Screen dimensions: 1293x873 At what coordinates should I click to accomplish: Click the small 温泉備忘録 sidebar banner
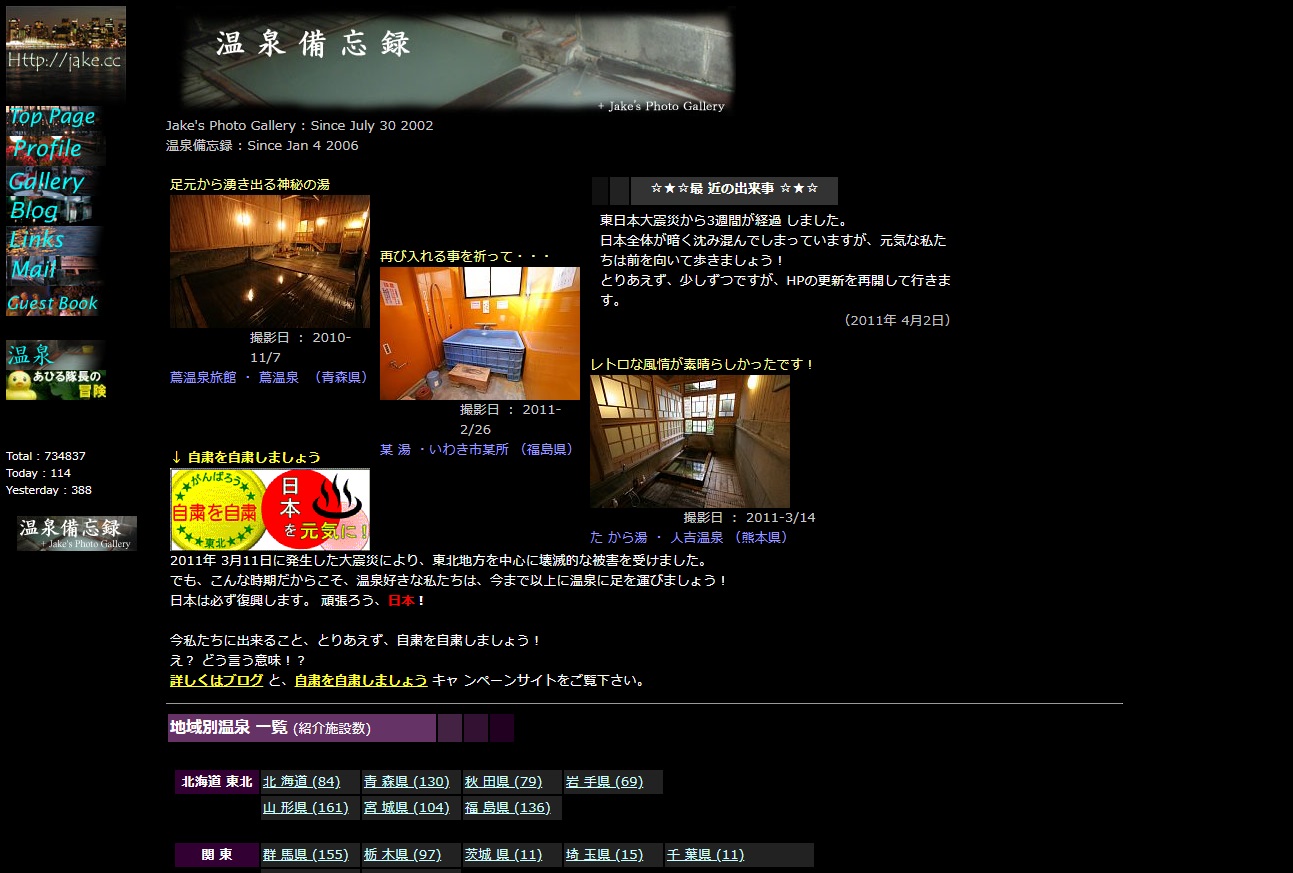coord(77,533)
